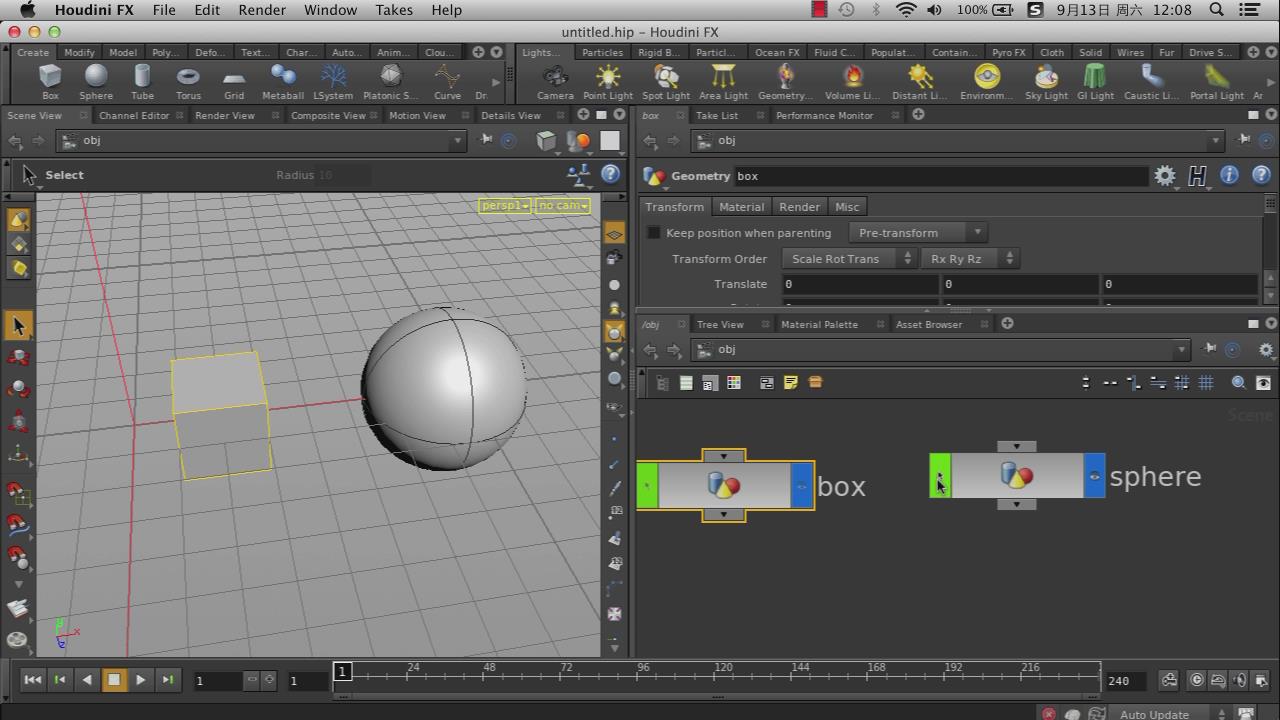The width and height of the screenshot is (1280, 720).
Task: Add a Camera from the shelf
Action: (x=555, y=81)
